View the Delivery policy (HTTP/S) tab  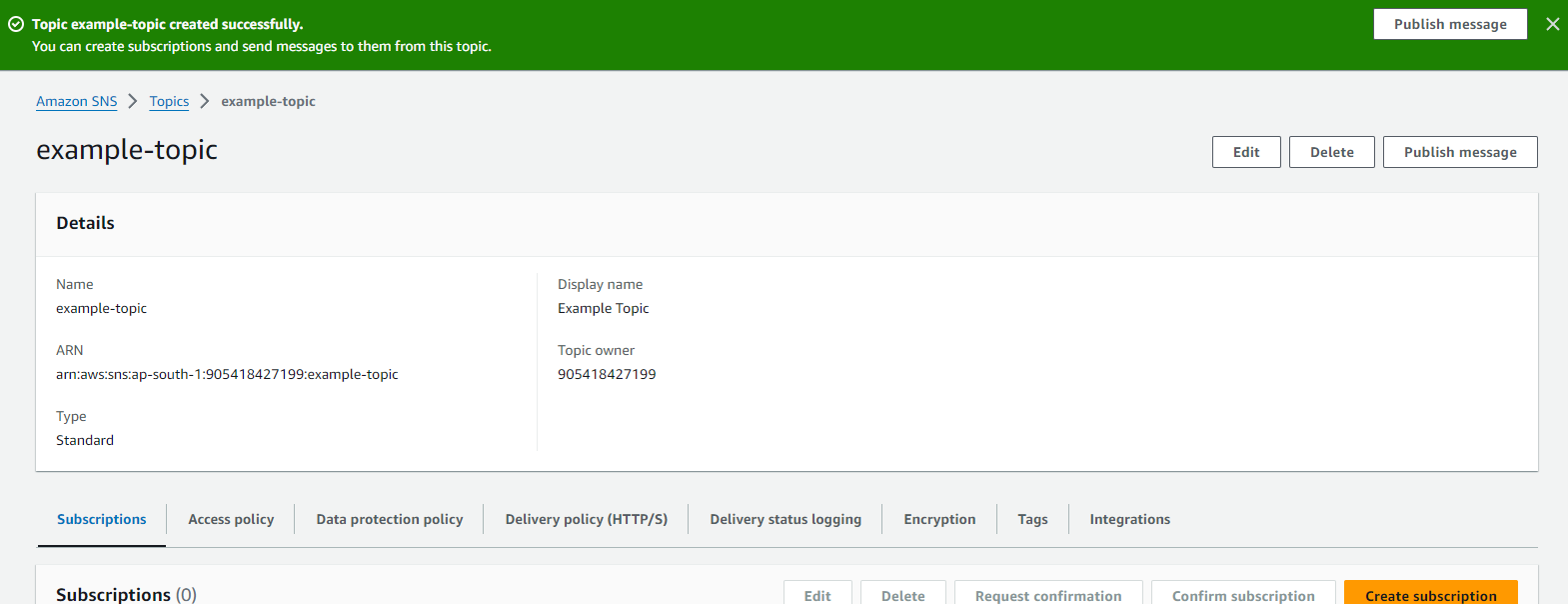coord(586,519)
